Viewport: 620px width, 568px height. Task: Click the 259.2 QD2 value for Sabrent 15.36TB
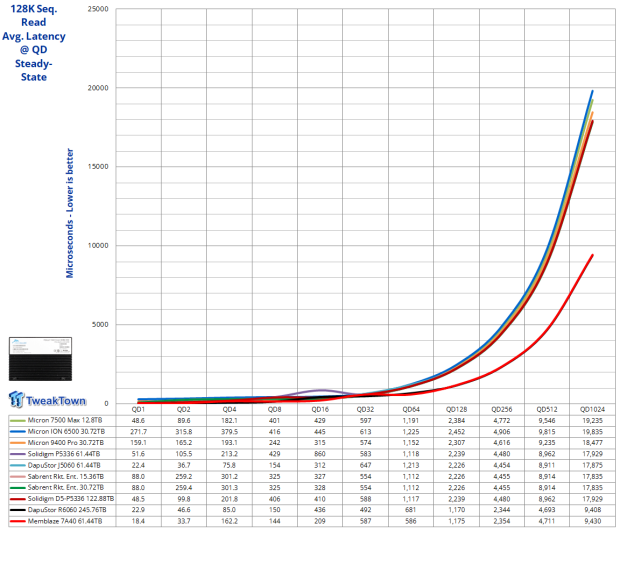[183, 476]
